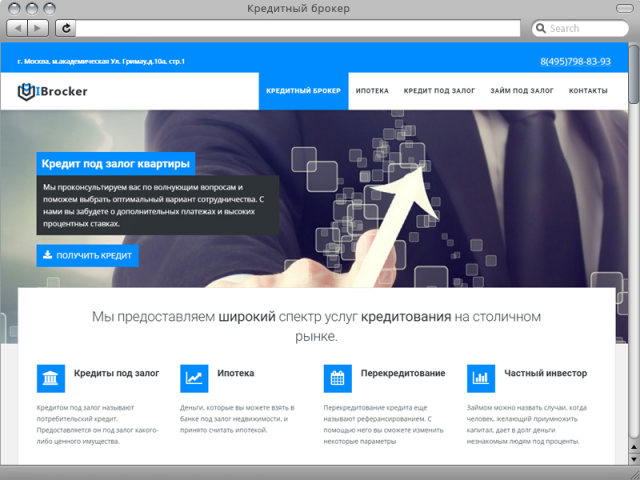Open the Перекредитование service heading

403,373
